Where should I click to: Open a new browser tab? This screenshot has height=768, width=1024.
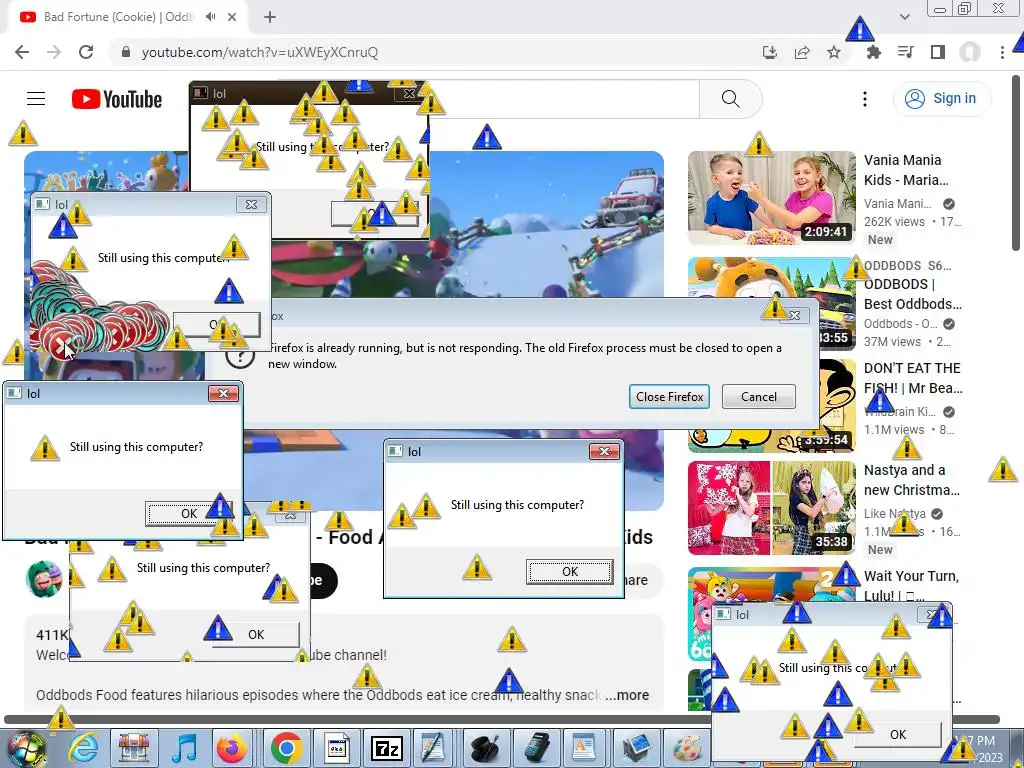270,17
